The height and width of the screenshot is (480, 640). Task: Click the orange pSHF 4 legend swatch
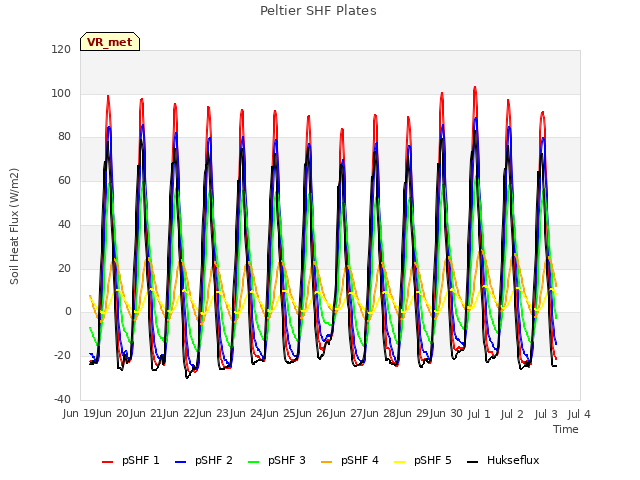click(327, 462)
